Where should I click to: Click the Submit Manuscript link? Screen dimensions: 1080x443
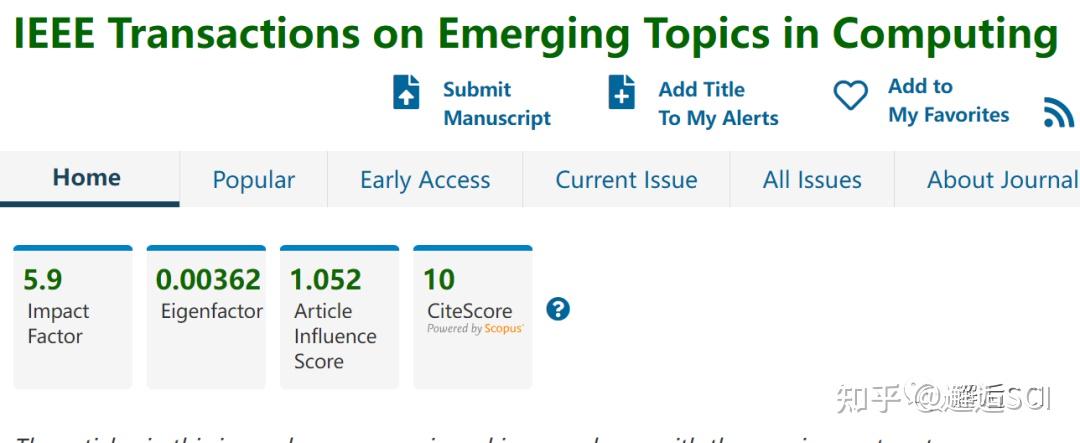pos(497,104)
